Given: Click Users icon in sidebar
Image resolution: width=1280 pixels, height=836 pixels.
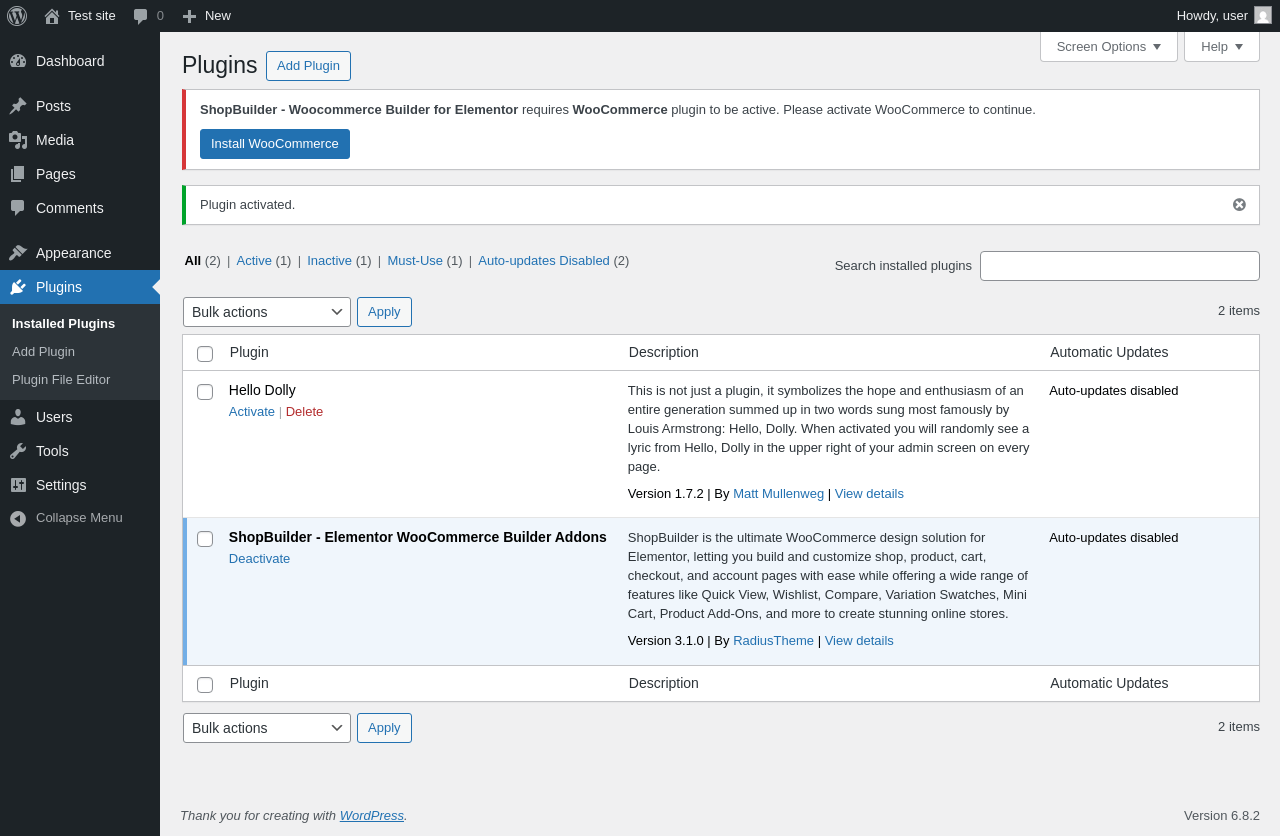Looking at the screenshot, I should point(18,417).
